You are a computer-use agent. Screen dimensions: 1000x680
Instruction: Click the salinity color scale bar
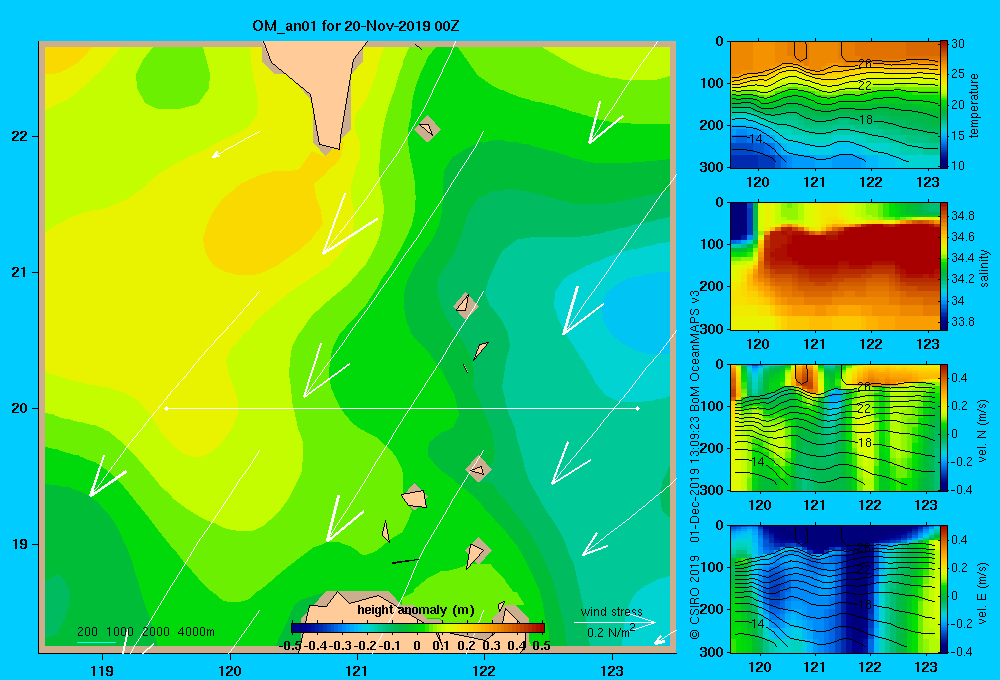944,266
